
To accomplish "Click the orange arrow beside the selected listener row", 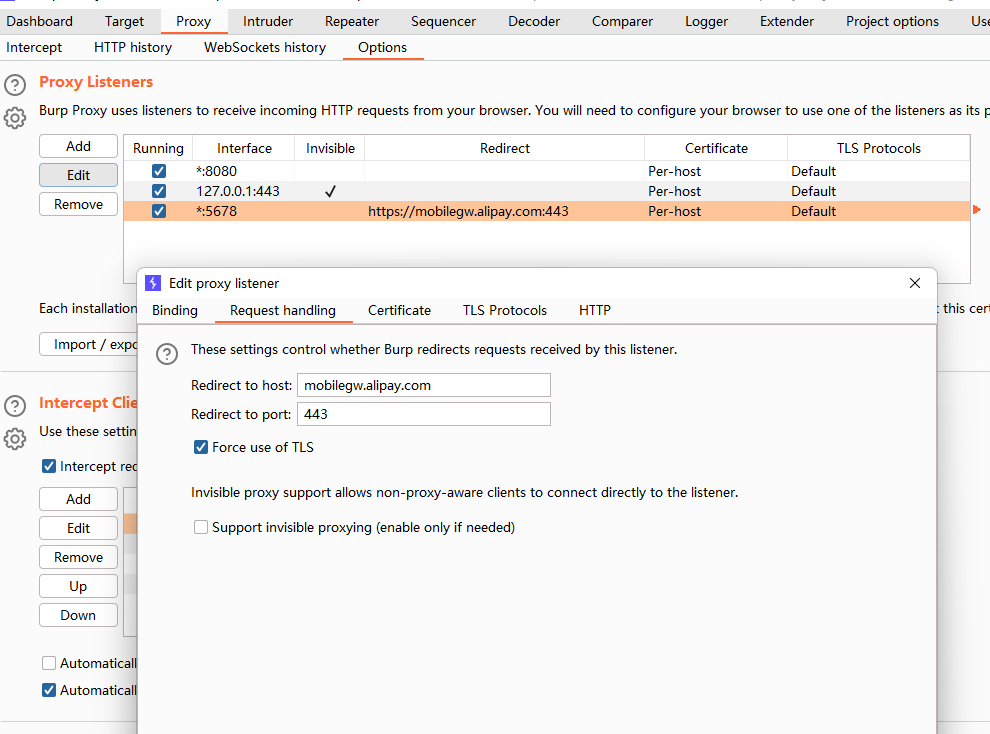I will (x=976, y=210).
